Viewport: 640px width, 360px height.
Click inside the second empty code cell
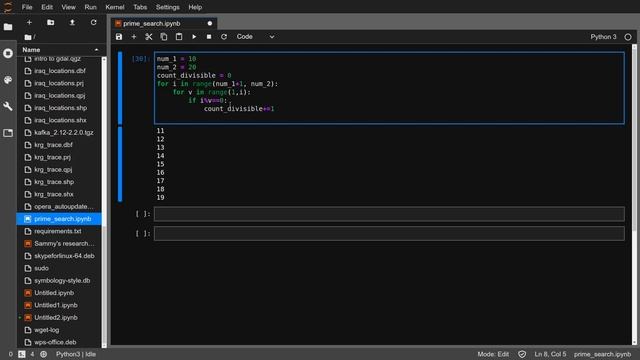[x=389, y=233]
